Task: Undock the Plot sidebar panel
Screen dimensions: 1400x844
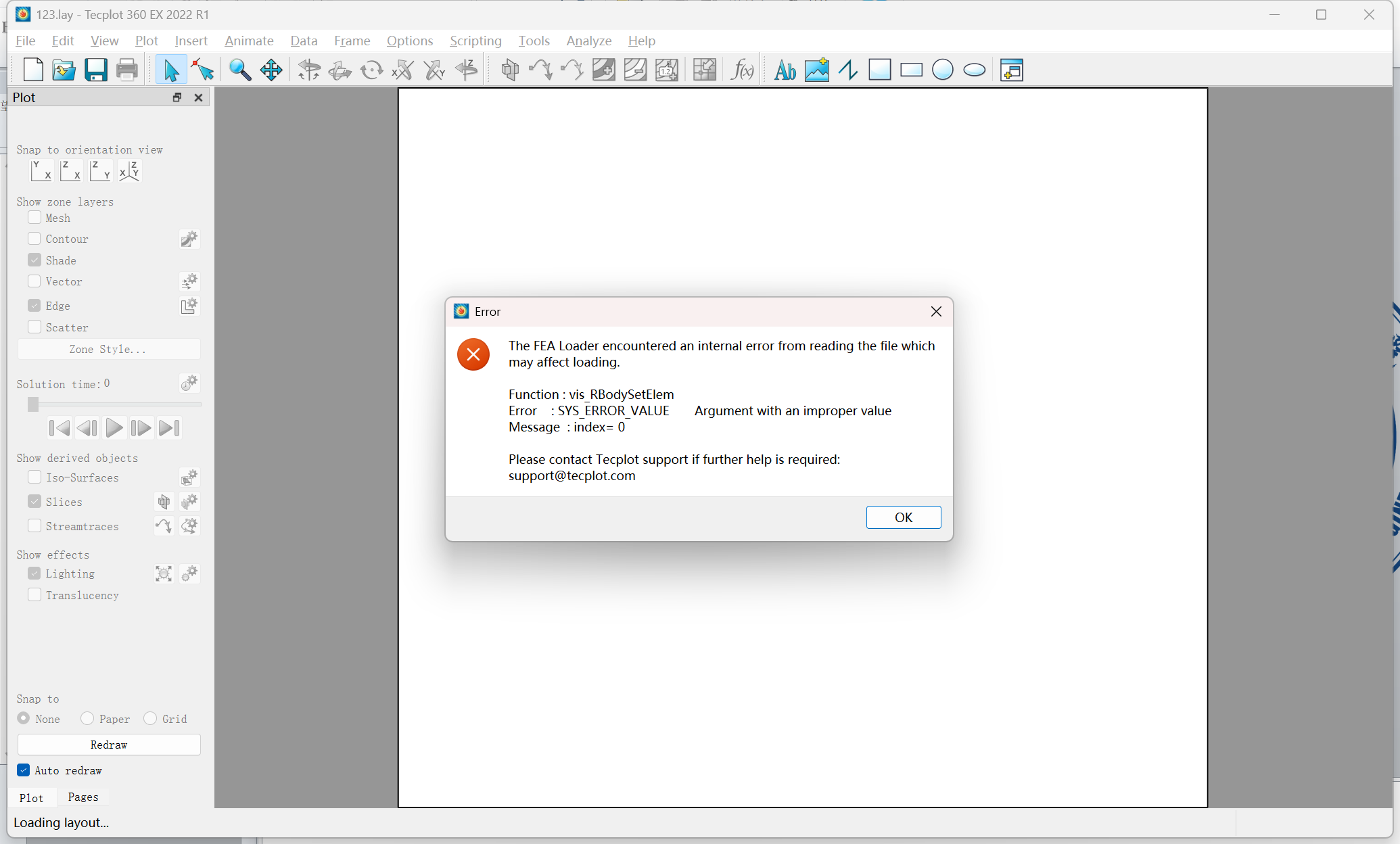Action: click(x=177, y=97)
